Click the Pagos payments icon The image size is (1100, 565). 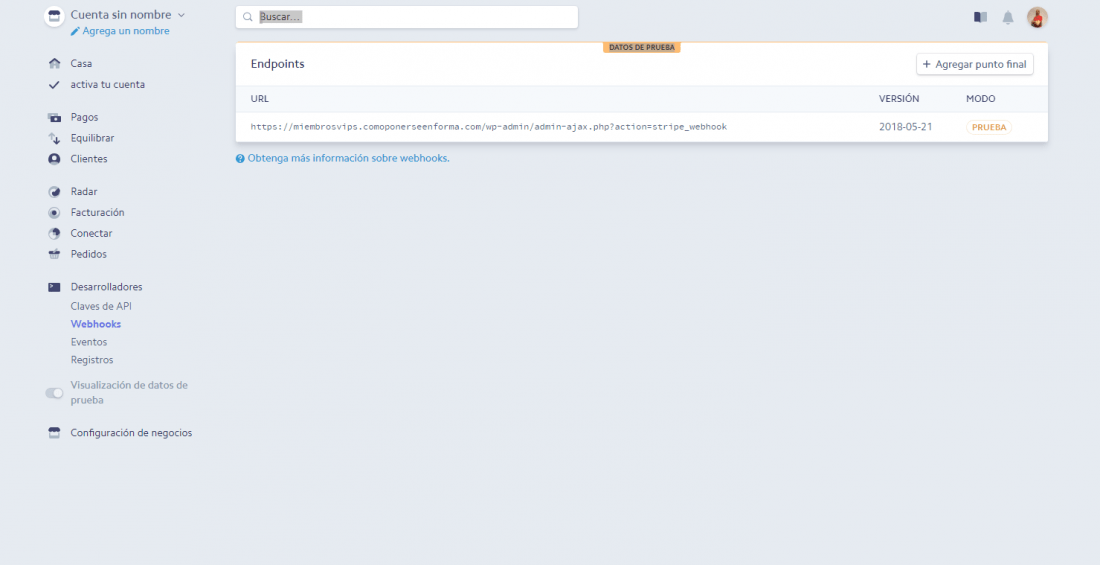[x=54, y=117]
